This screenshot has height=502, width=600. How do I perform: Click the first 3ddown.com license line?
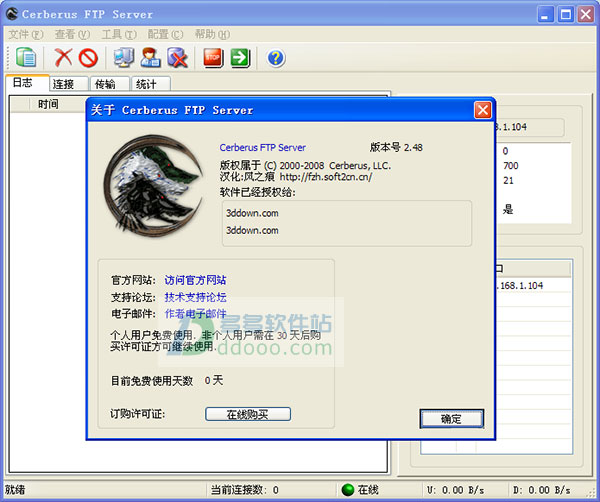252,213
